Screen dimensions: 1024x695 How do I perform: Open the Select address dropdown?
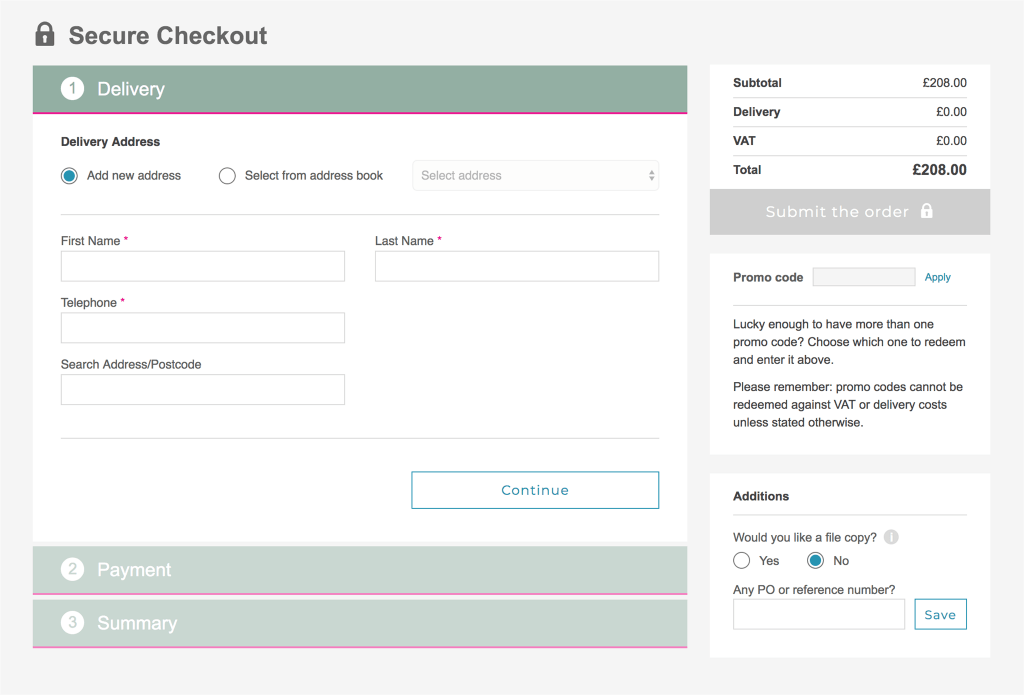535,176
